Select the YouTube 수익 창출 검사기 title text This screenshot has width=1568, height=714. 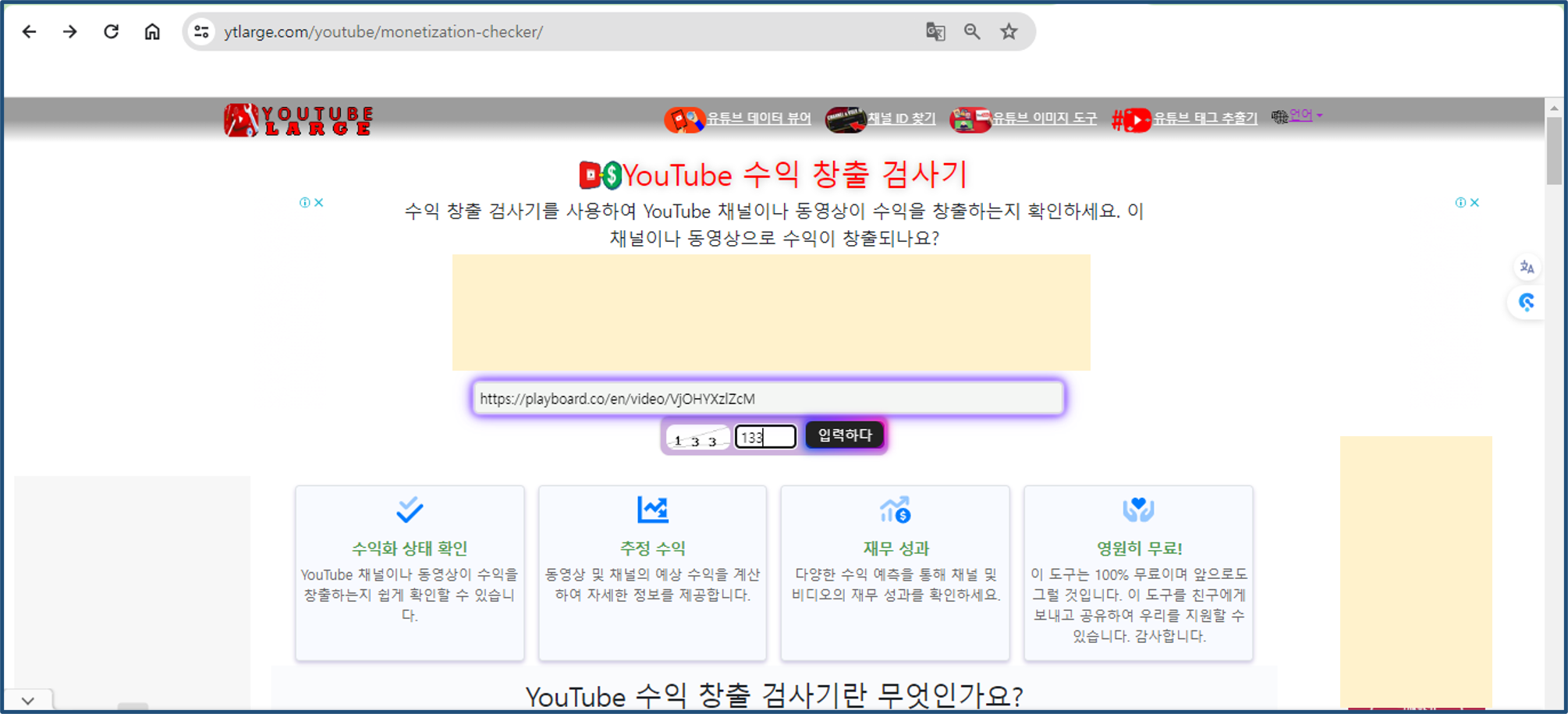coord(796,175)
